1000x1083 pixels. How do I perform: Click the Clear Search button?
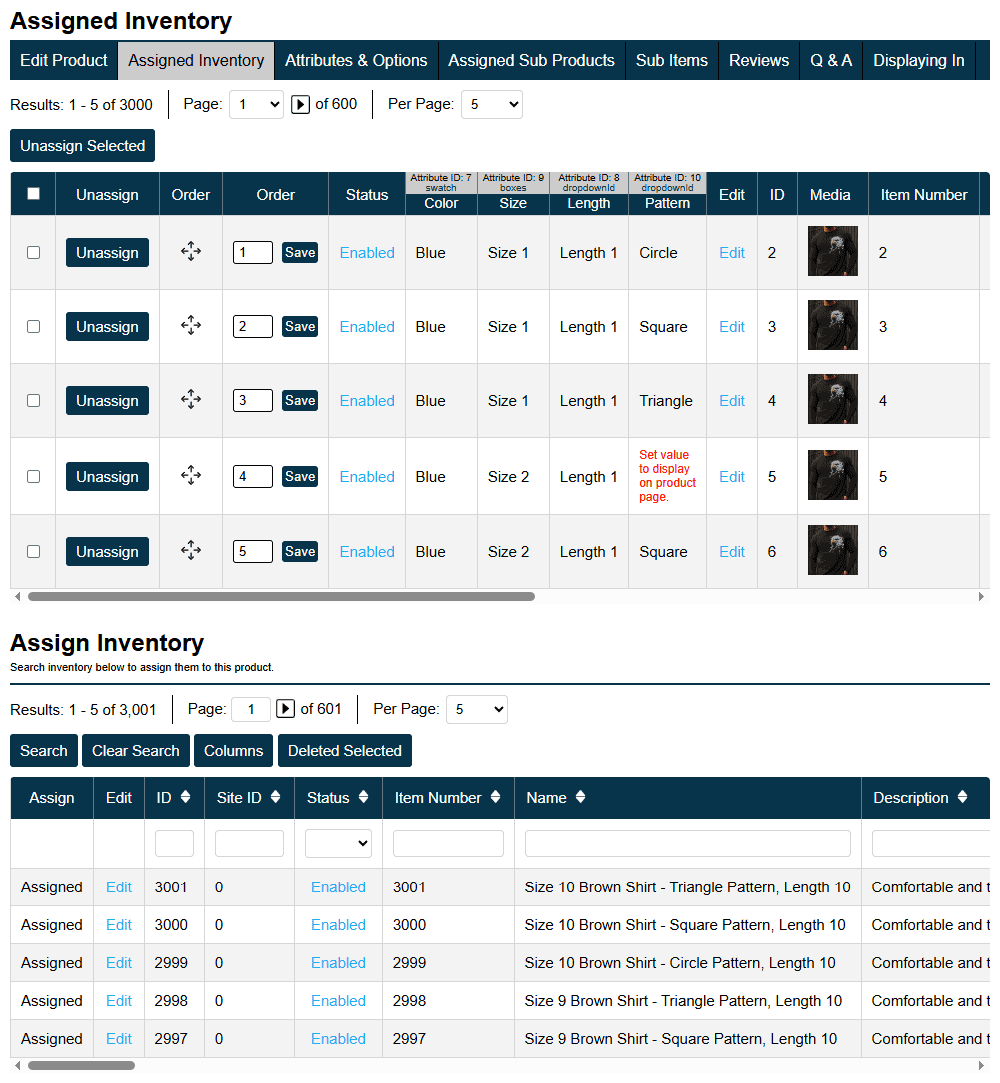(x=135, y=750)
